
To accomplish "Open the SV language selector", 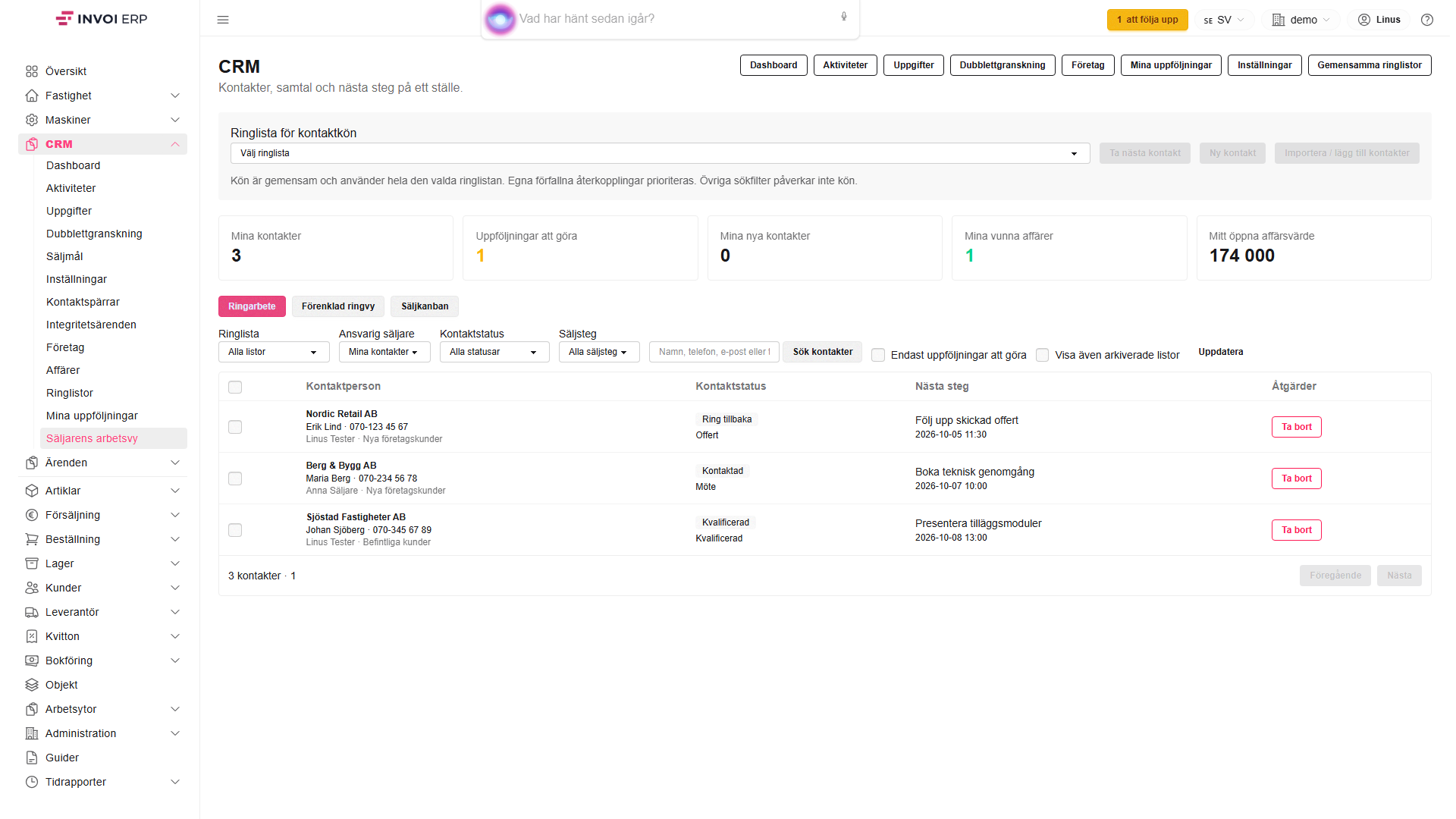I will coord(1224,20).
